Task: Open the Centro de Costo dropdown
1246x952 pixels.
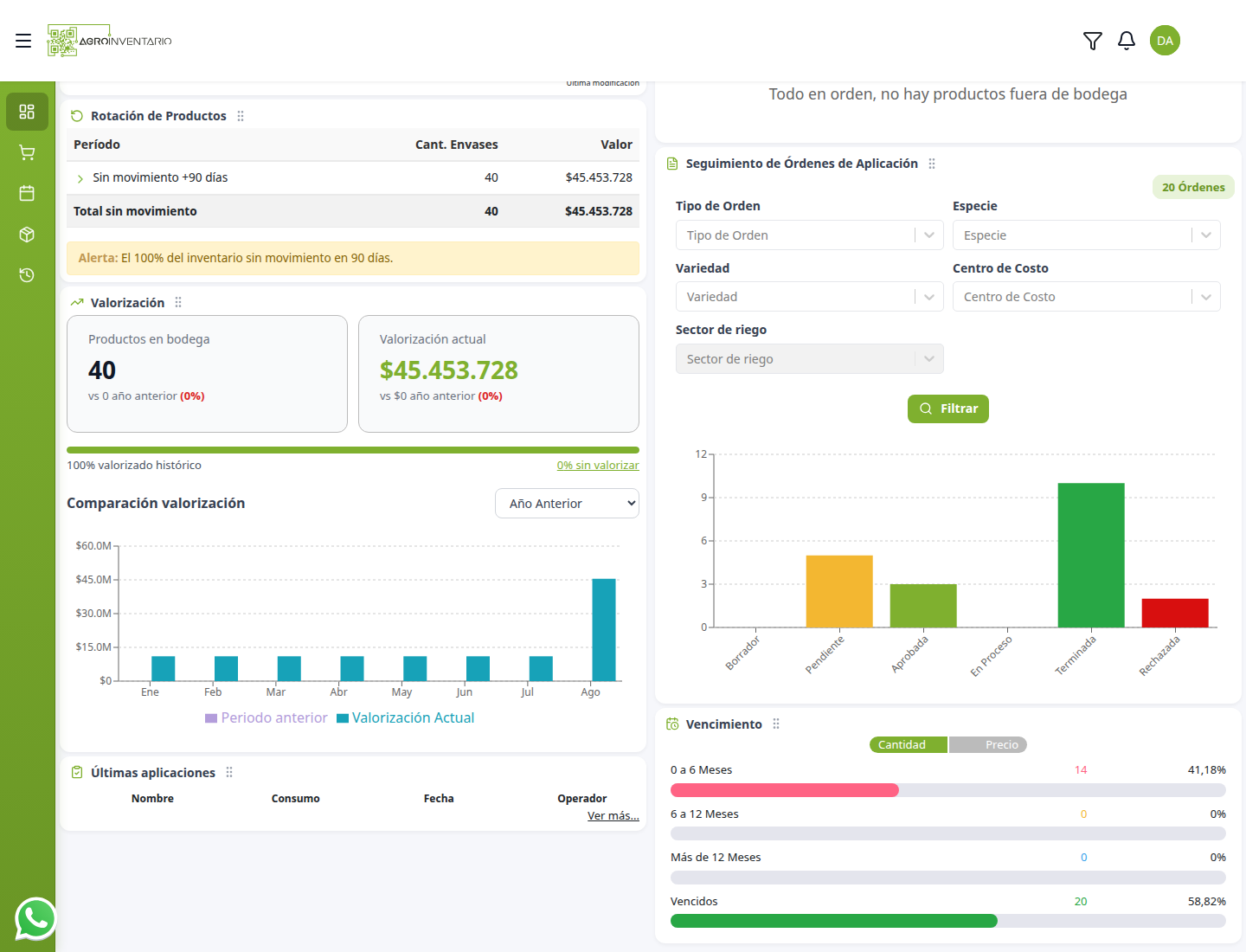Action: (1086, 297)
